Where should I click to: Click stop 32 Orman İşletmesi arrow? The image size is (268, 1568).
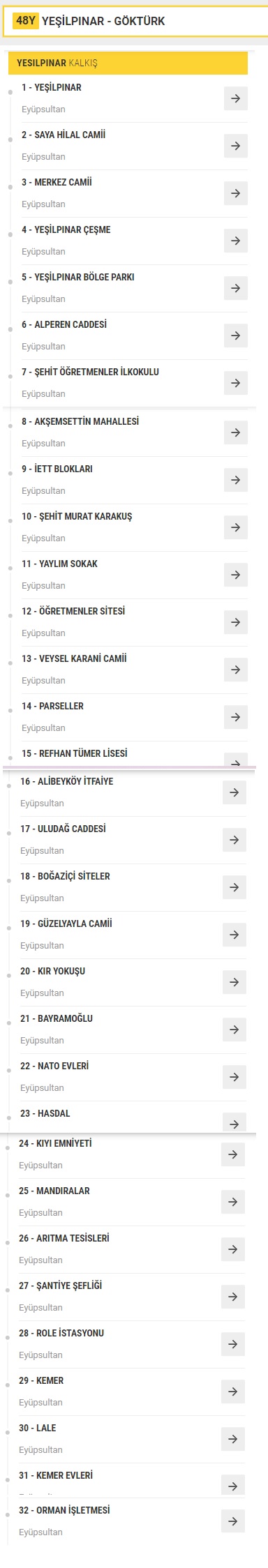point(233,1521)
